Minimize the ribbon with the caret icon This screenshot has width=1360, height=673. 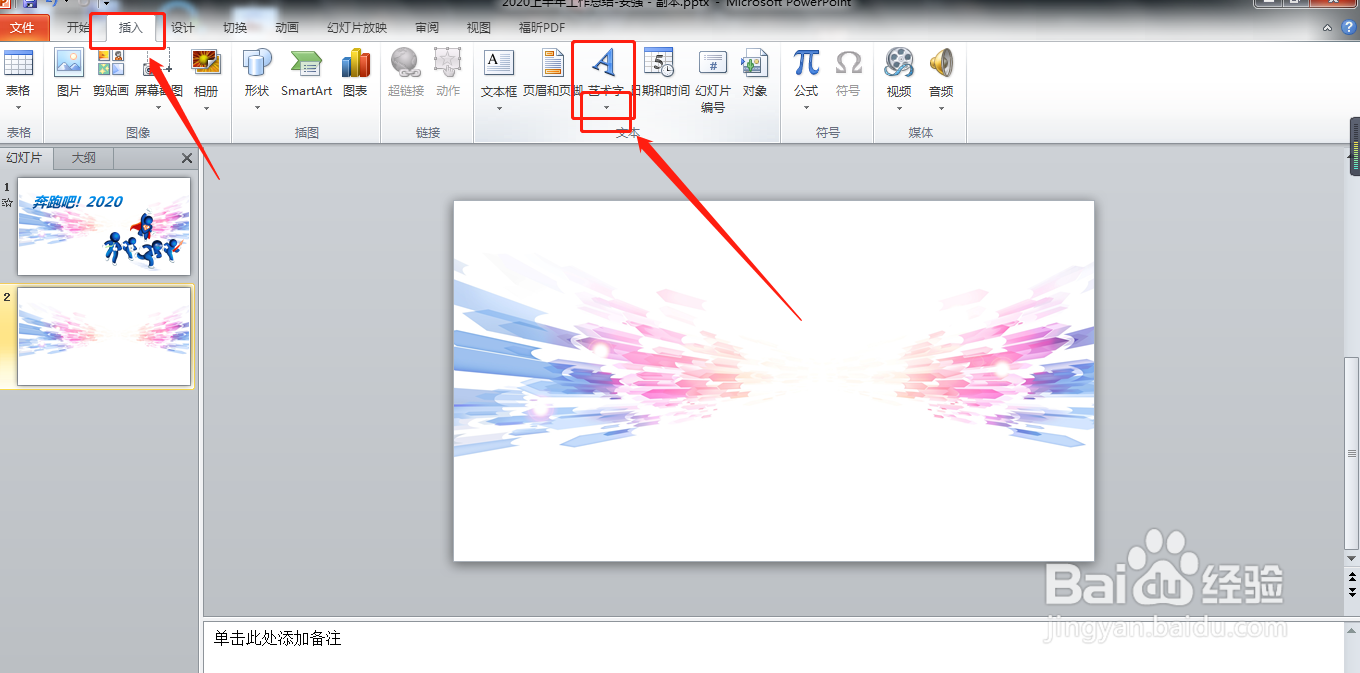[x=1327, y=28]
